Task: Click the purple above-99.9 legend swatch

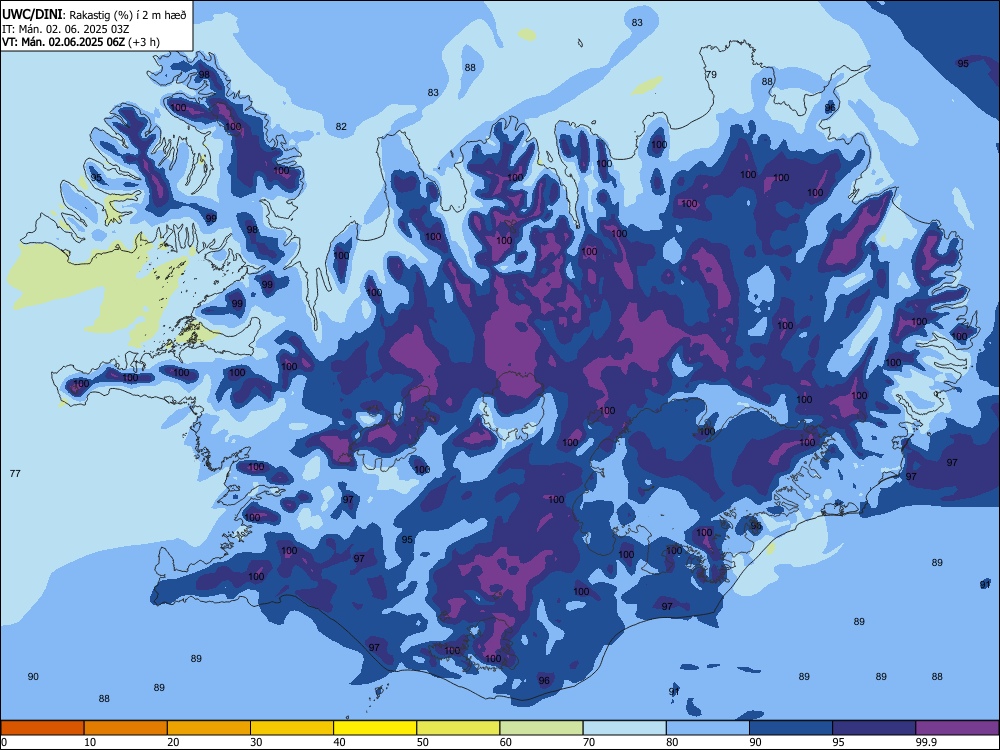Action: pos(957,728)
